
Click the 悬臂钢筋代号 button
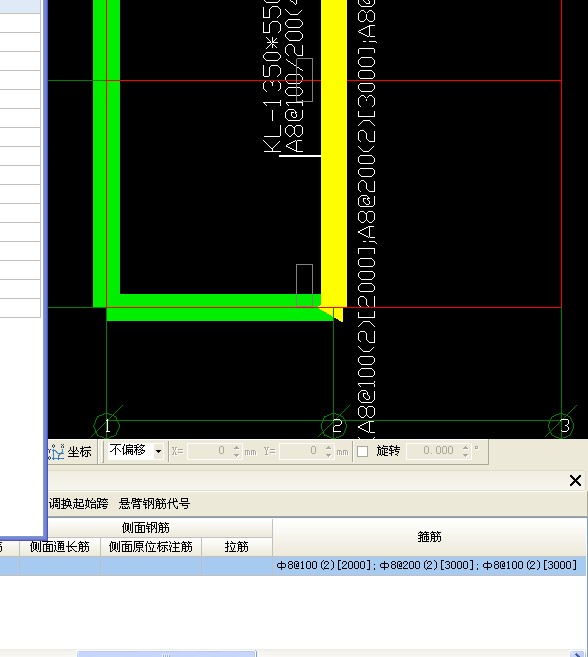click(x=154, y=503)
